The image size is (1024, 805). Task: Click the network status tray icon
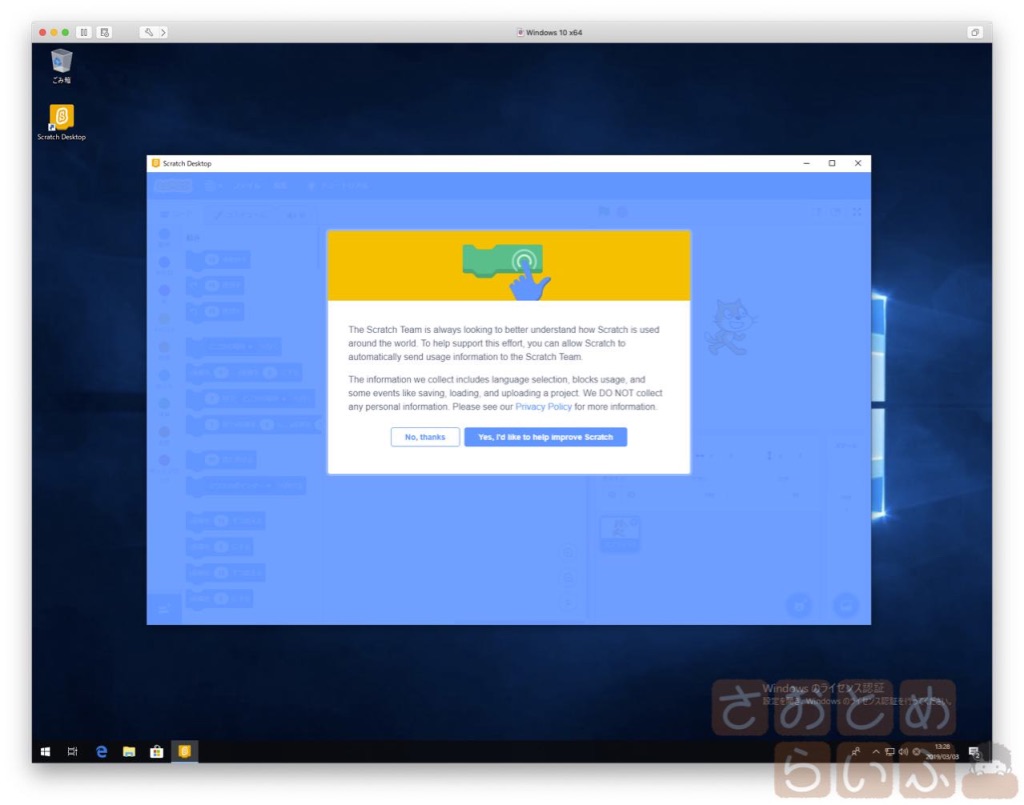[889, 751]
